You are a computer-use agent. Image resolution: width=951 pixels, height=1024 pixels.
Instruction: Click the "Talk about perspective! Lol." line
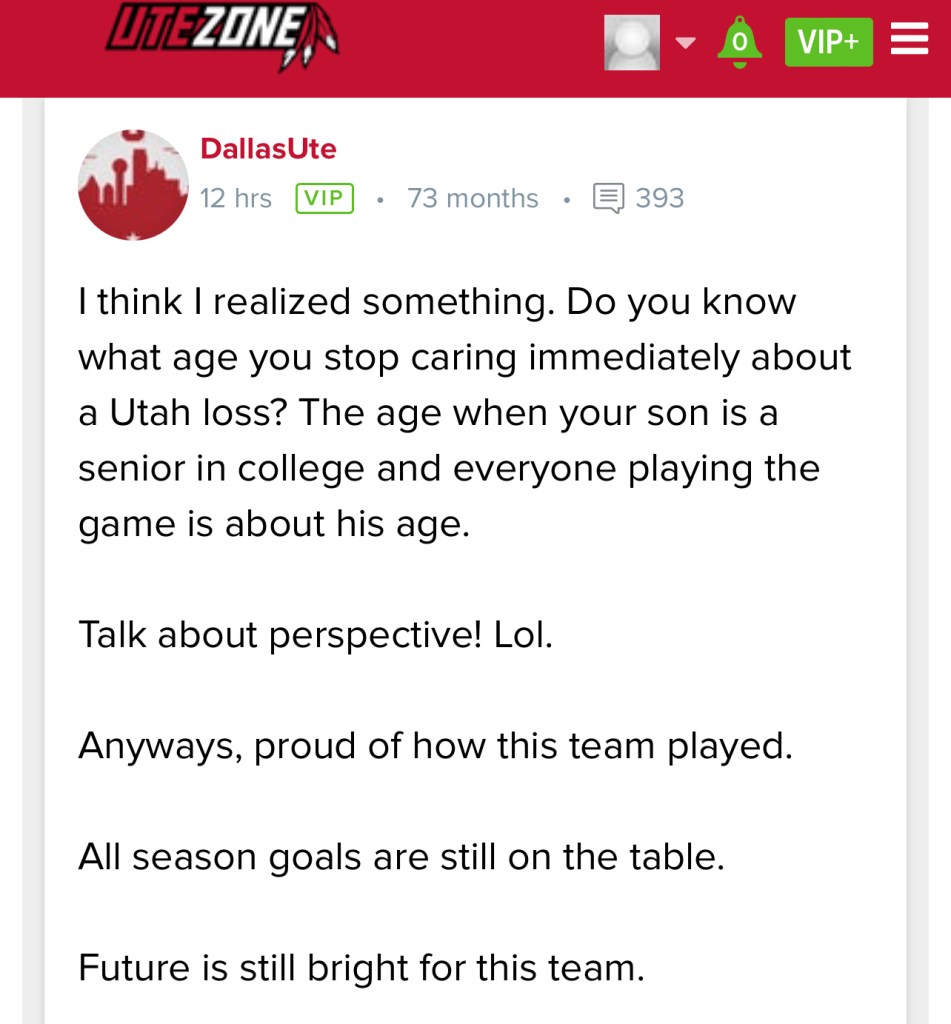pyautogui.click(x=315, y=635)
